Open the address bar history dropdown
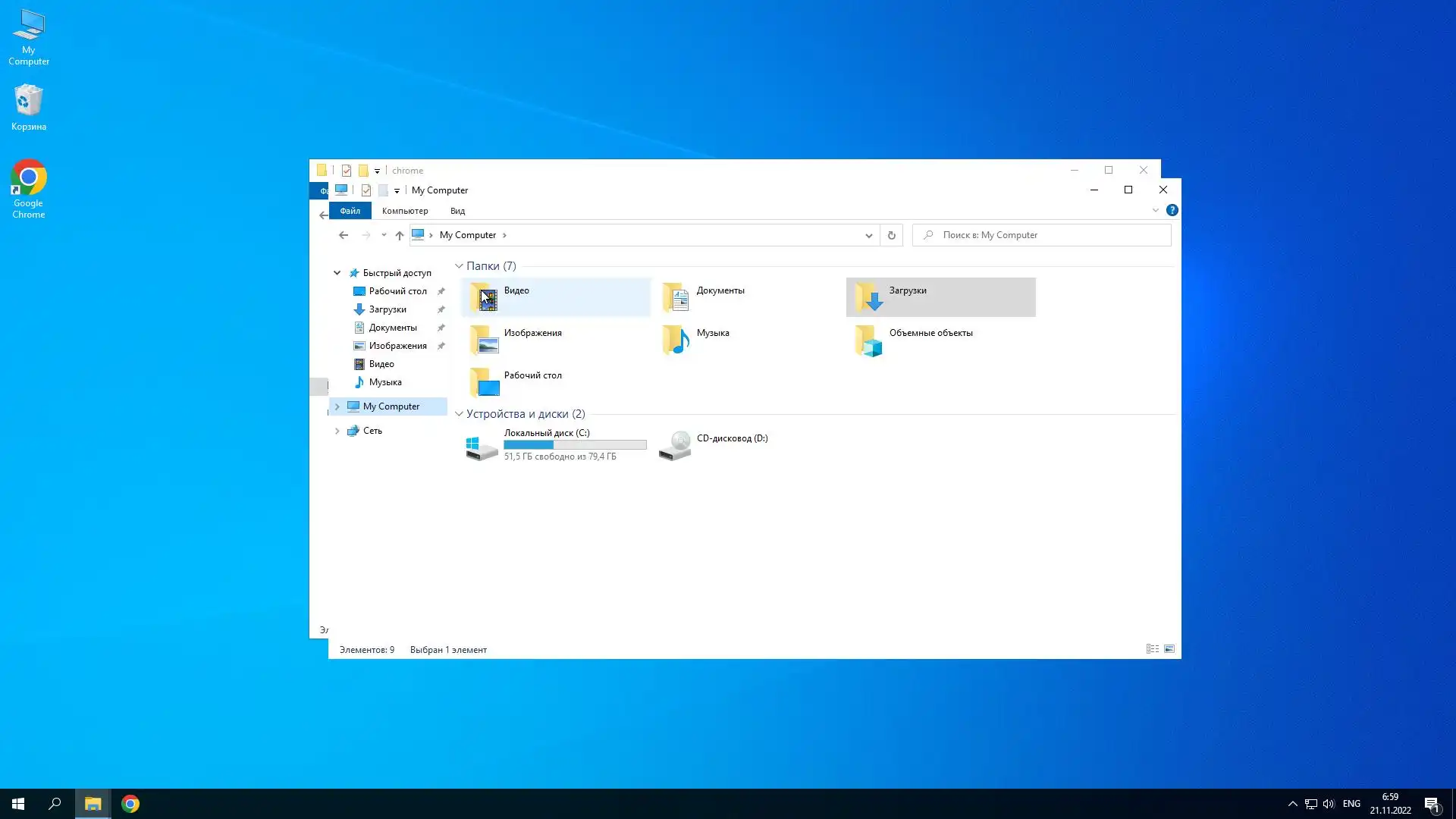This screenshot has width=1456, height=819. [868, 235]
